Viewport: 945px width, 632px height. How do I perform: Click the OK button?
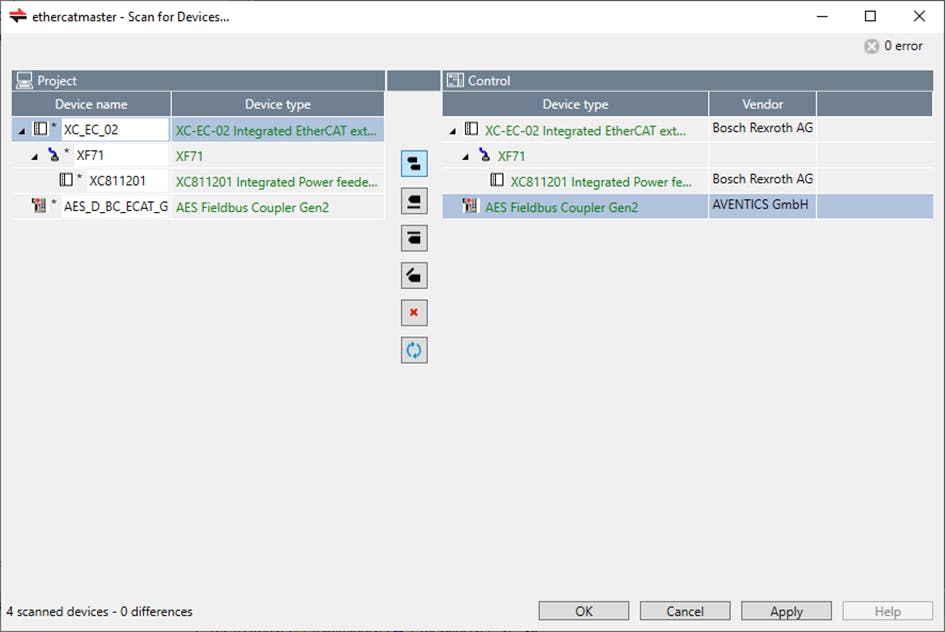coord(584,611)
